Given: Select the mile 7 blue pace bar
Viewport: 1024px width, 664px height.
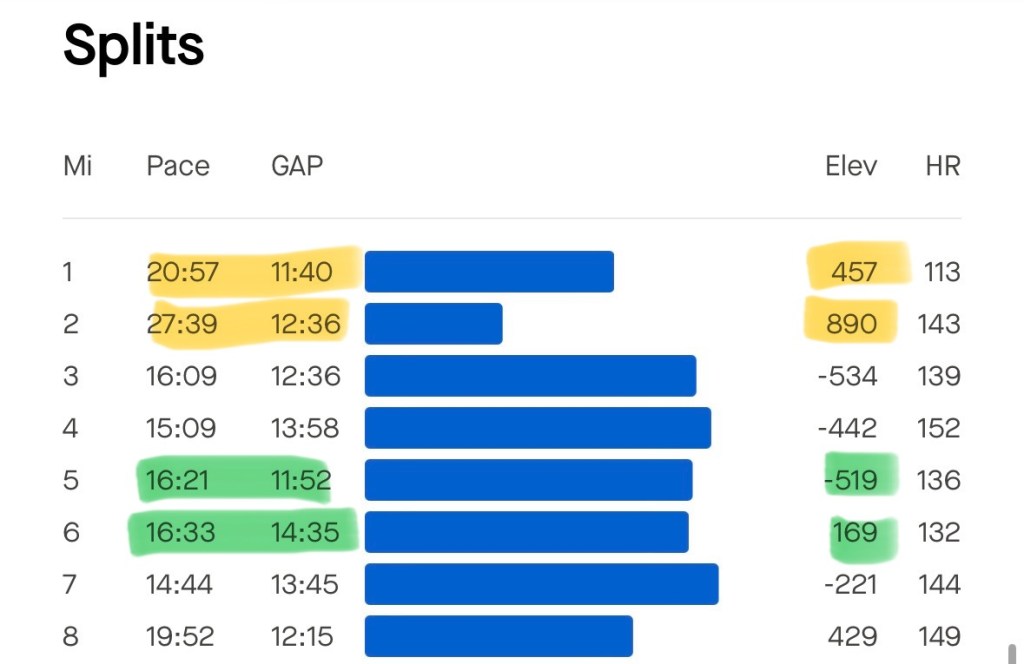Looking at the screenshot, I should (x=541, y=584).
